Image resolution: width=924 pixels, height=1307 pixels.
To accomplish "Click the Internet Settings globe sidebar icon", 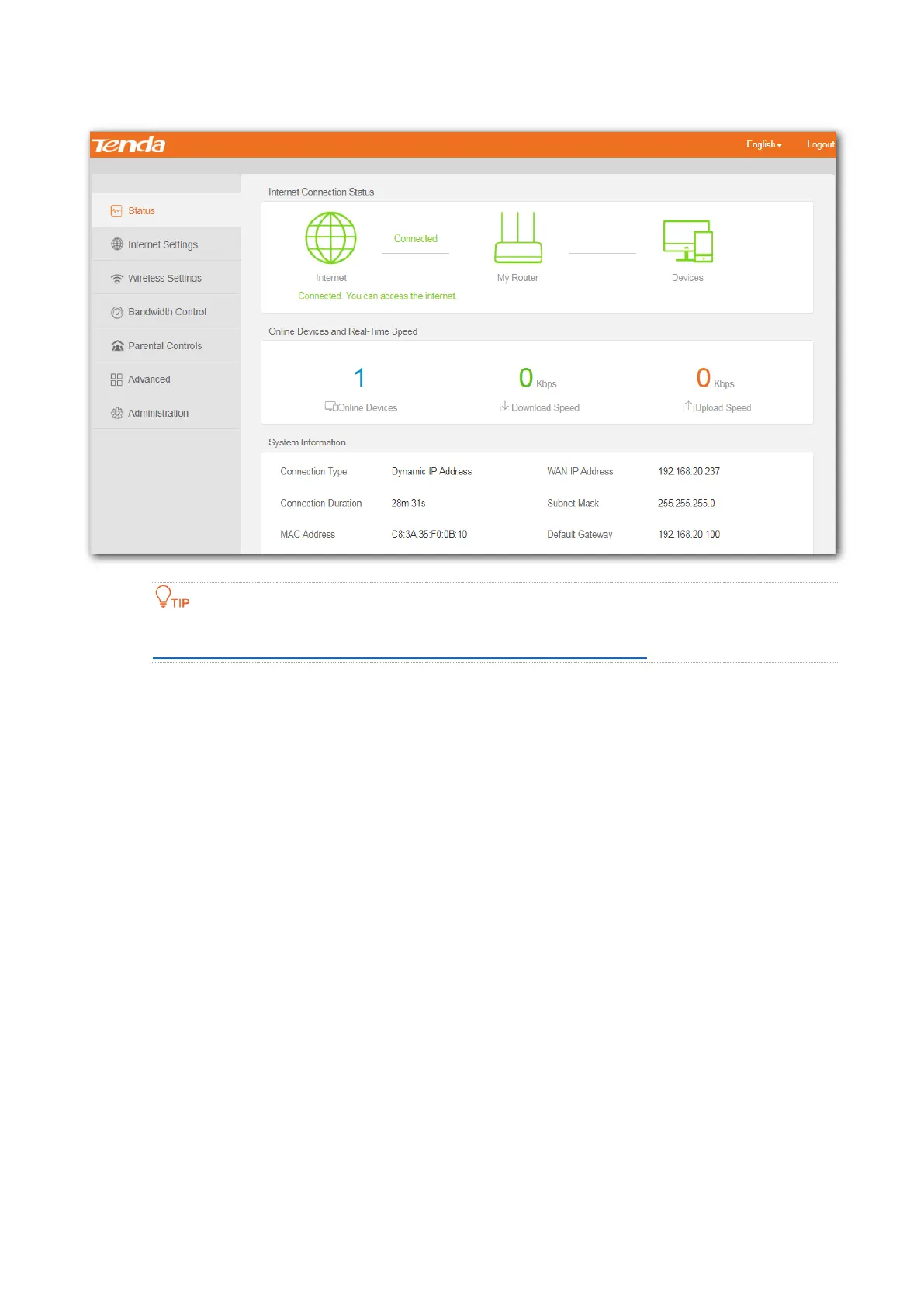I will 117,244.
